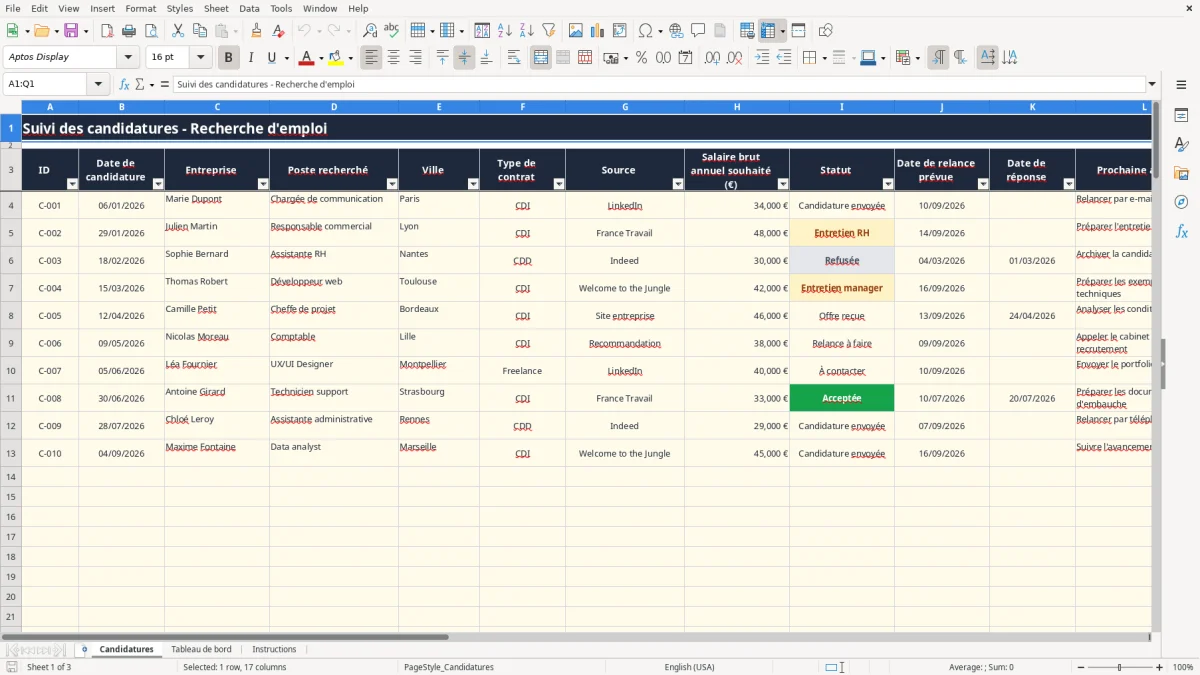Click into the formula input line

click(658, 85)
